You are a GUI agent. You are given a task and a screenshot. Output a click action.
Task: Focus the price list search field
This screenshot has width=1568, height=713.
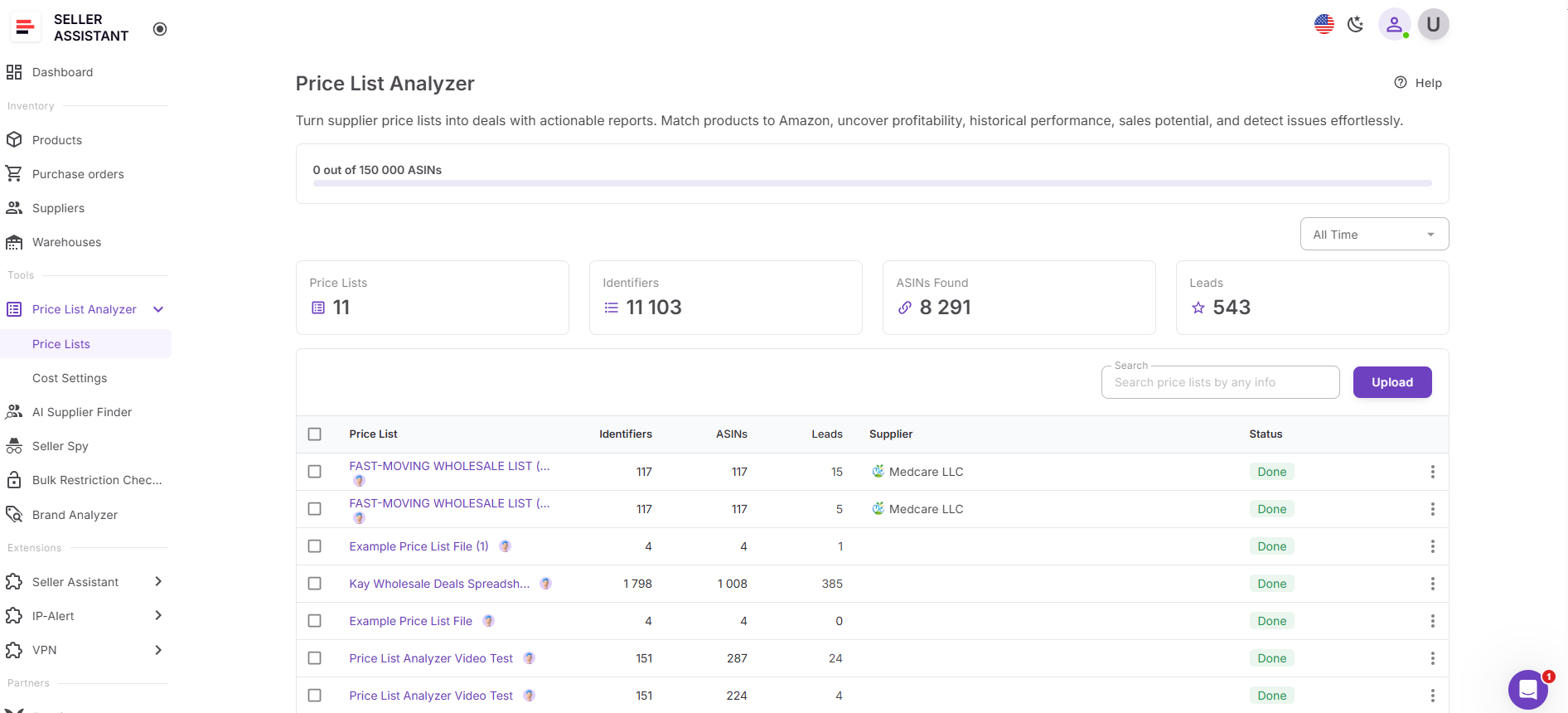(1219, 382)
